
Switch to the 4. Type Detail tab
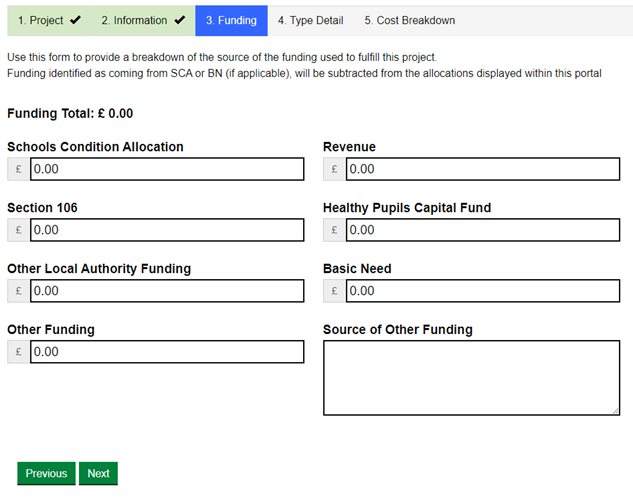click(x=309, y=20)
